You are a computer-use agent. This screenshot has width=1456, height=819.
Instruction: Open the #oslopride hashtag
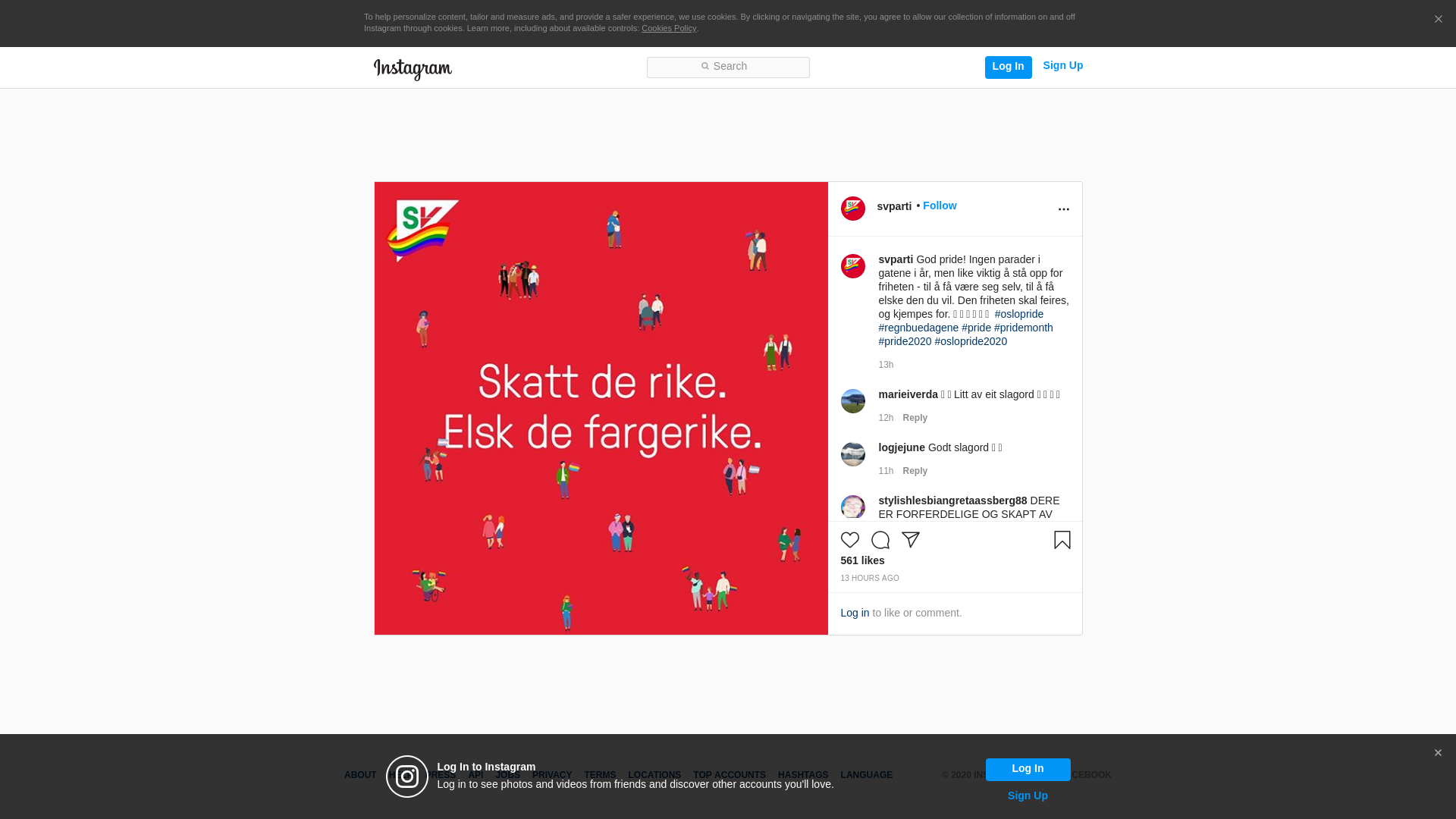(1018, 314)
